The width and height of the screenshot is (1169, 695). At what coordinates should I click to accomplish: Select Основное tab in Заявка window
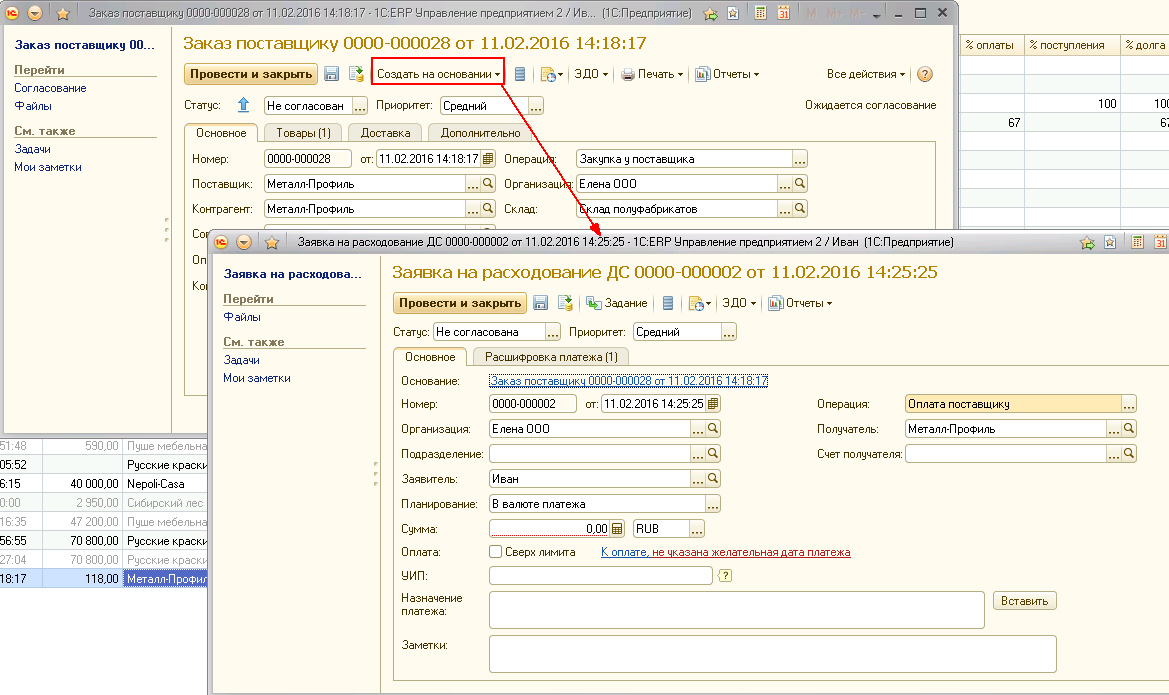point(430,356)
